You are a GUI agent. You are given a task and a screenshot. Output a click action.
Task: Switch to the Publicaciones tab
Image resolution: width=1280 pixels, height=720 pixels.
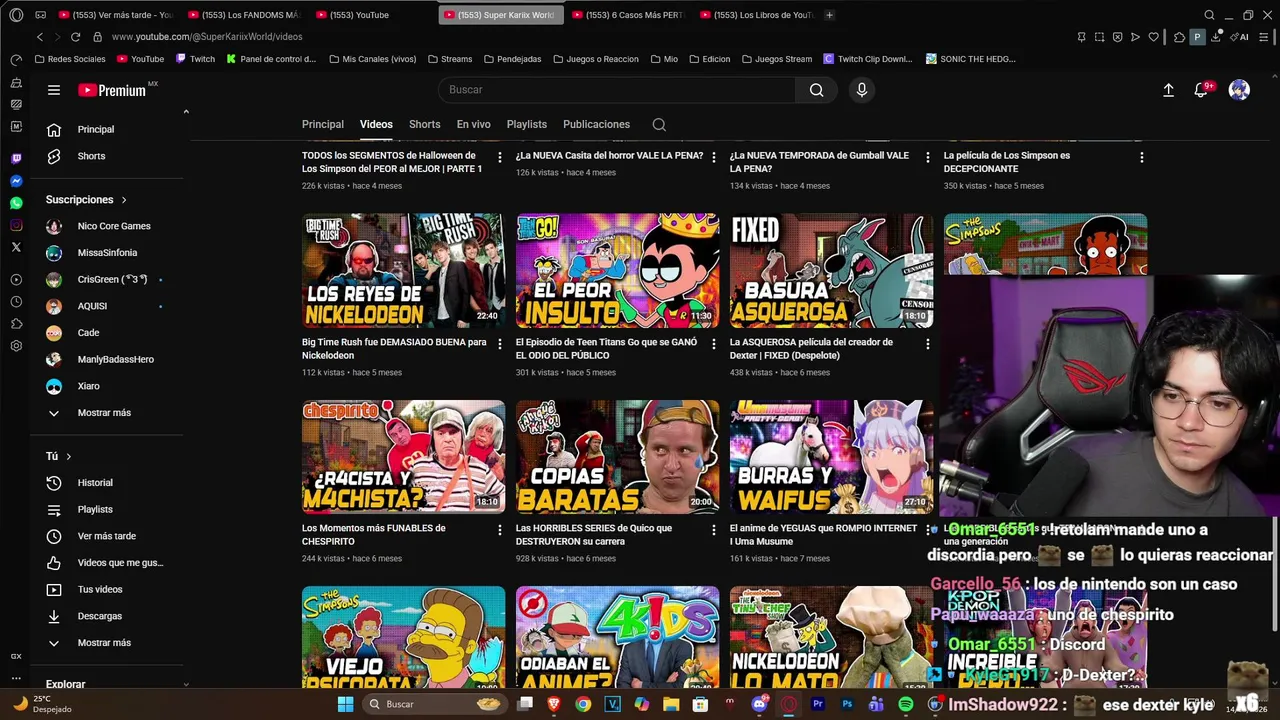pyautogui.click(x=597, y=125)
